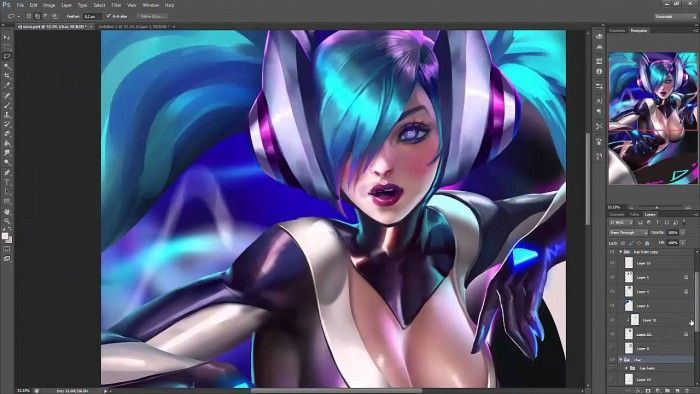The width and height of the screenshot is (700, 394).
Task: Switch to the Paths tab
Action: [x=634, y=214]
